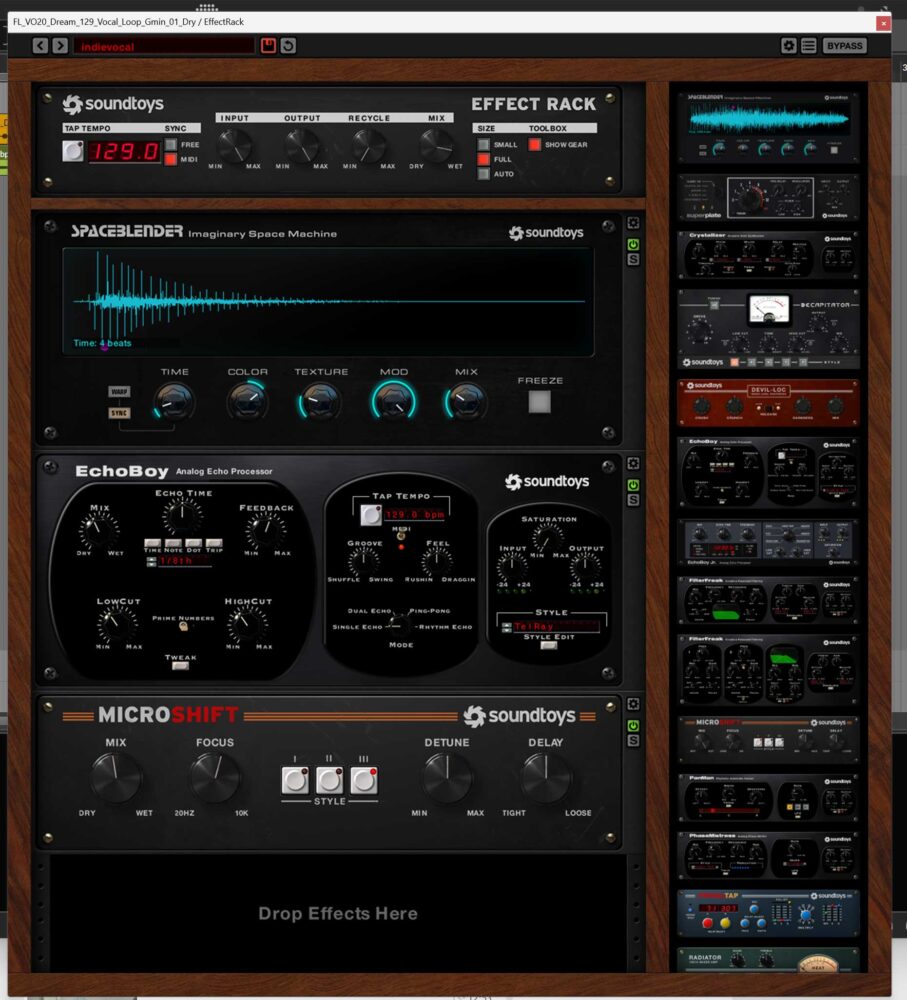Click the rack header MIX dry/wet knob
The height and width of the screenshot is (1000, 907).
(436, 146)
